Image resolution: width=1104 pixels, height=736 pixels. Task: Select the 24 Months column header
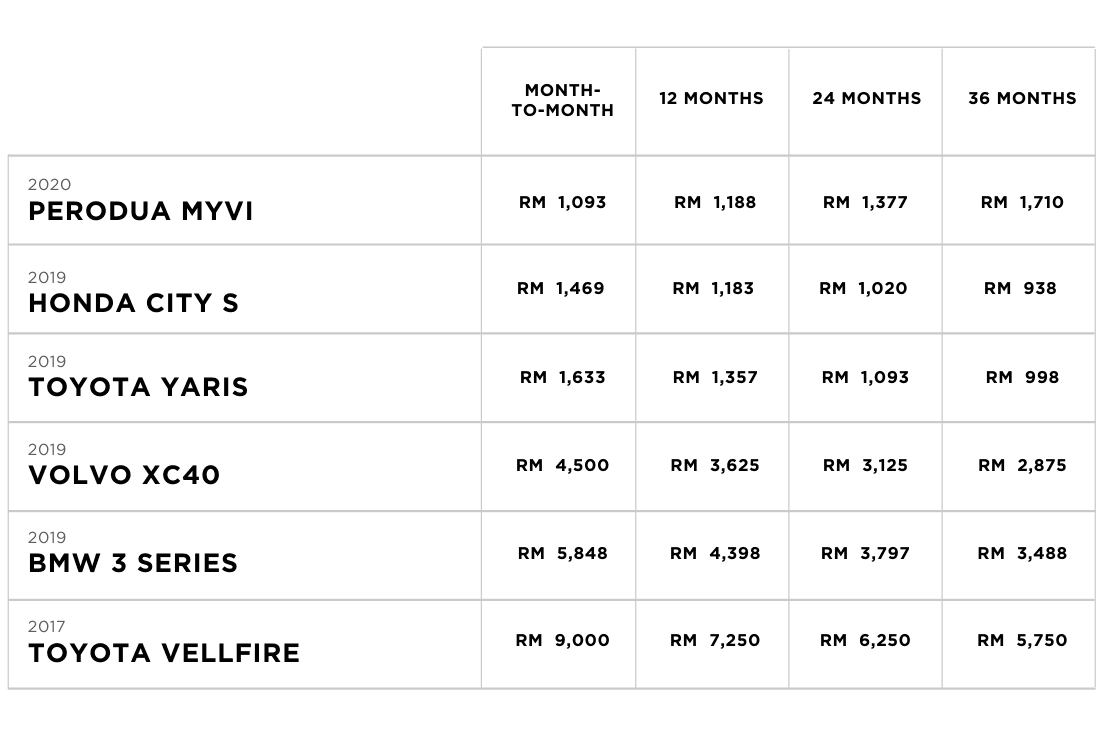click(x=867, y=99)
